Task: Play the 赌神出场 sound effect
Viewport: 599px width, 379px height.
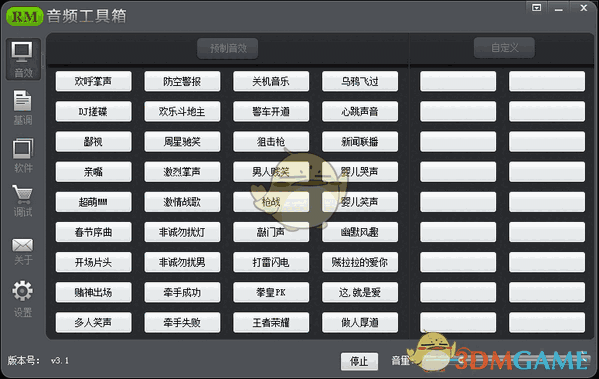Action: (94, 293)
